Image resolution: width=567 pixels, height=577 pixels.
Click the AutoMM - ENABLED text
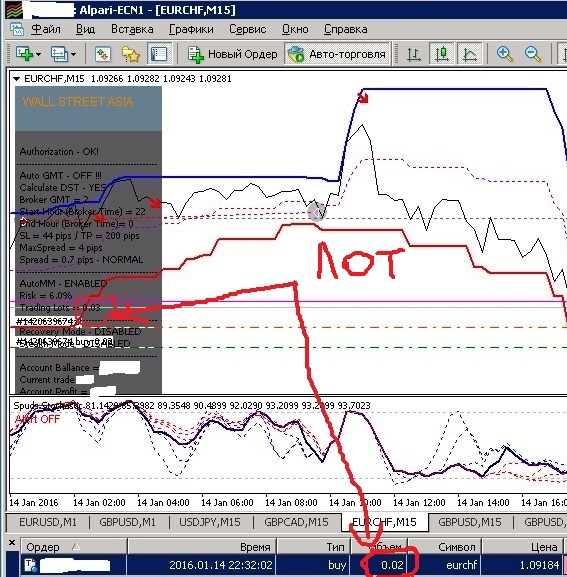63,284
